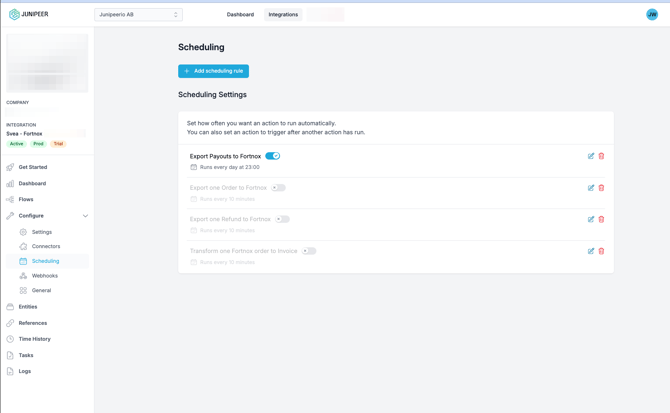The height and width of the screenshot is (413, 670).
Task: Delete the Export one Refund rule
Action: click(601, 219)
